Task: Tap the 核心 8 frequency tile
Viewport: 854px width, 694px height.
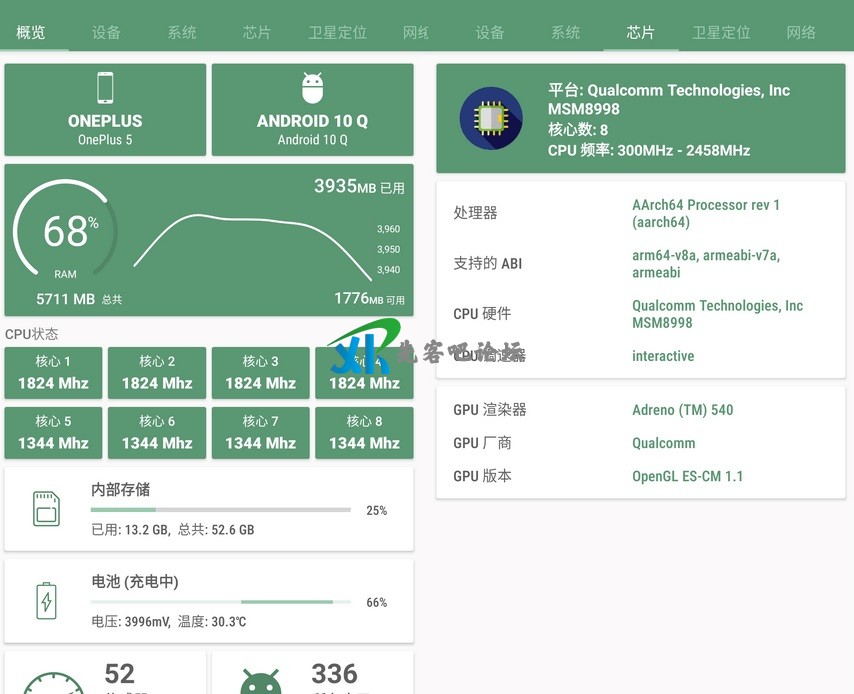Action: [364, 432]
